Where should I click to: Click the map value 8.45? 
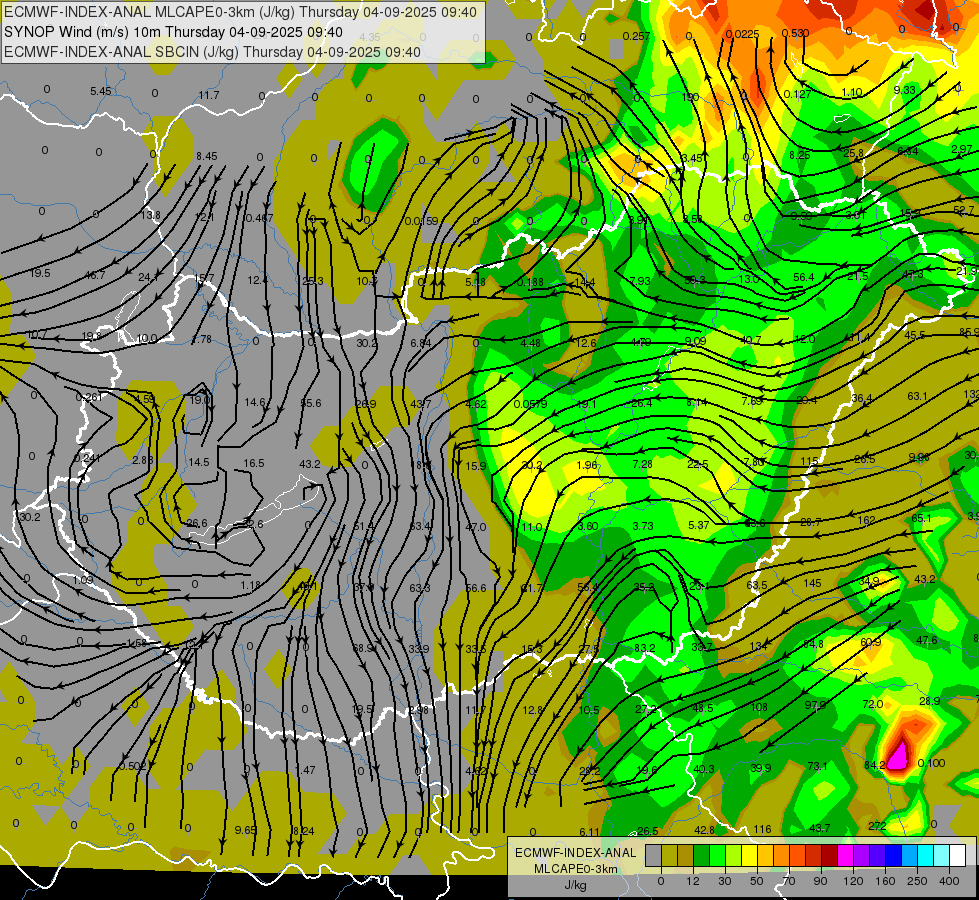(207, 156)
